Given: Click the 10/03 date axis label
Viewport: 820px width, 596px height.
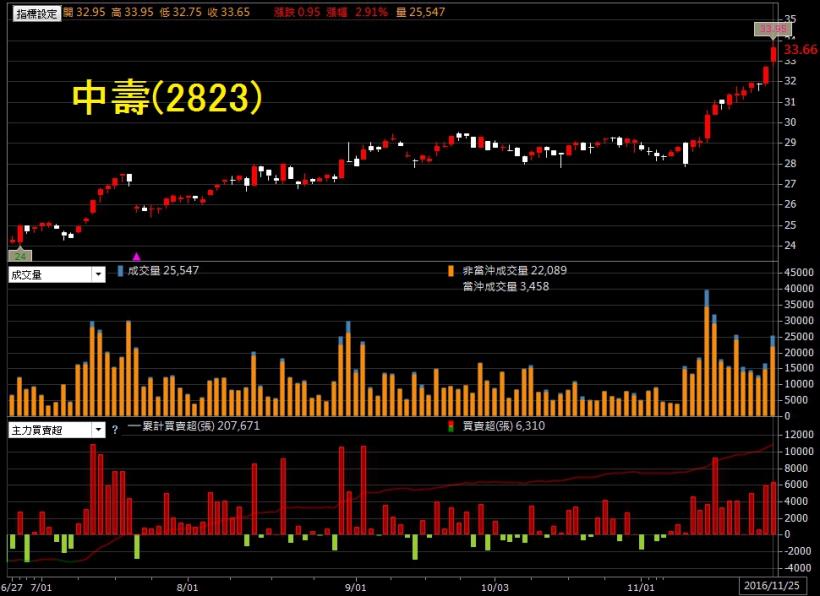Looking at the screenshot, I should click(495, 587).
